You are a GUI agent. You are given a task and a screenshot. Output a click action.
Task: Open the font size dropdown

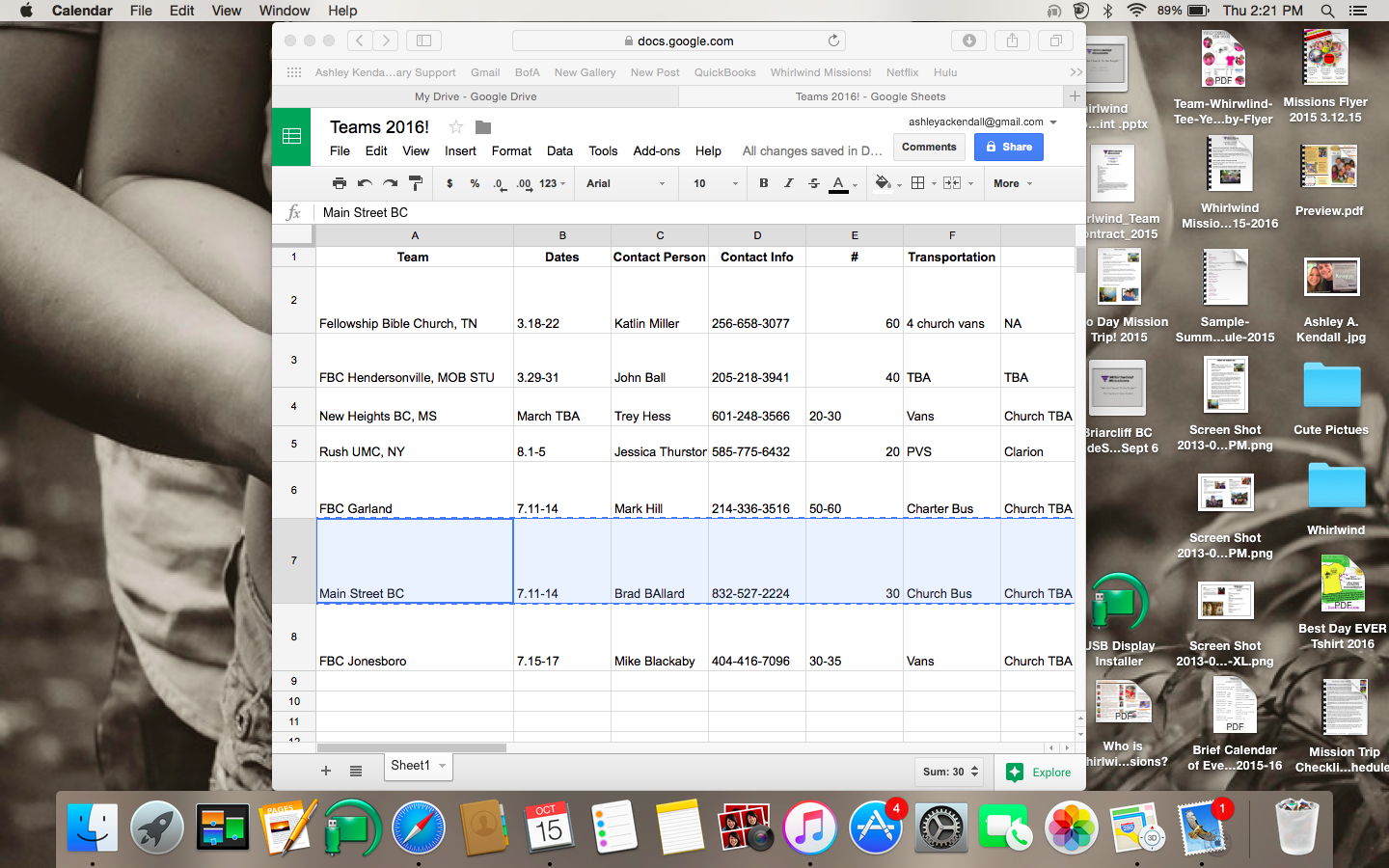click(x=714, y=183)
